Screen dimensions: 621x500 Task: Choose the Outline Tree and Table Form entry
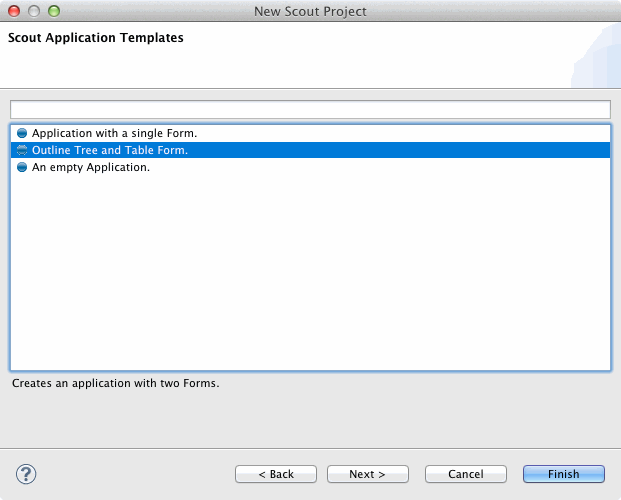pyautogui.click(x=110, y=150)
